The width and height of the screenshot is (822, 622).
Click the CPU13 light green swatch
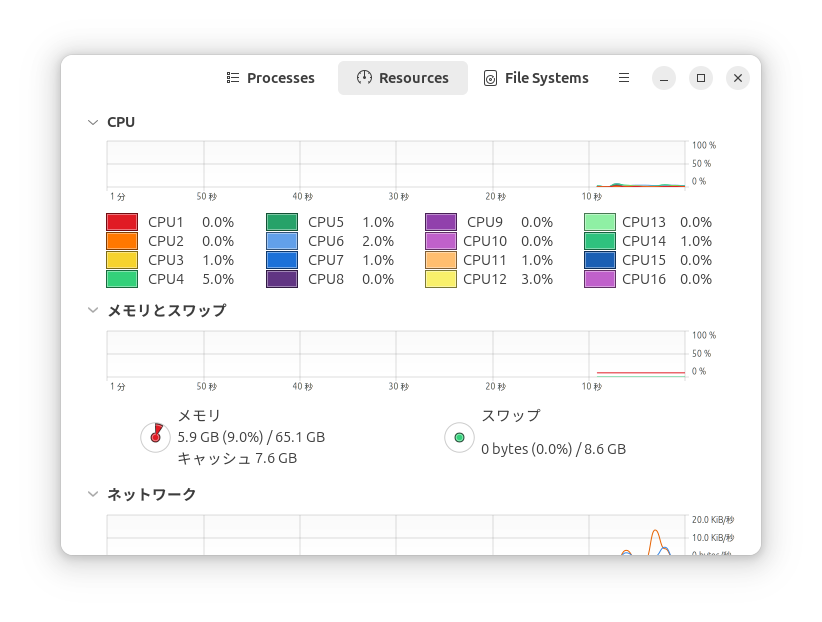[x=599, y=222]
